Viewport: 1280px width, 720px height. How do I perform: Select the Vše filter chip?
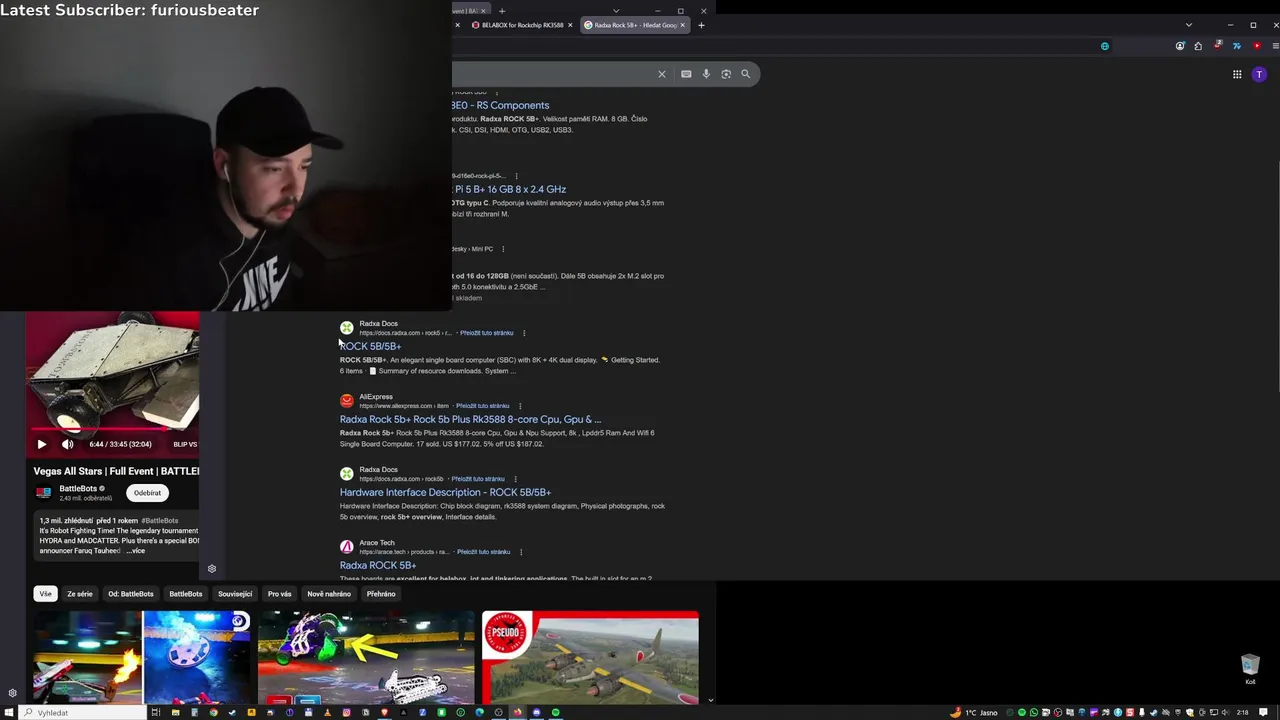[45, 594]
